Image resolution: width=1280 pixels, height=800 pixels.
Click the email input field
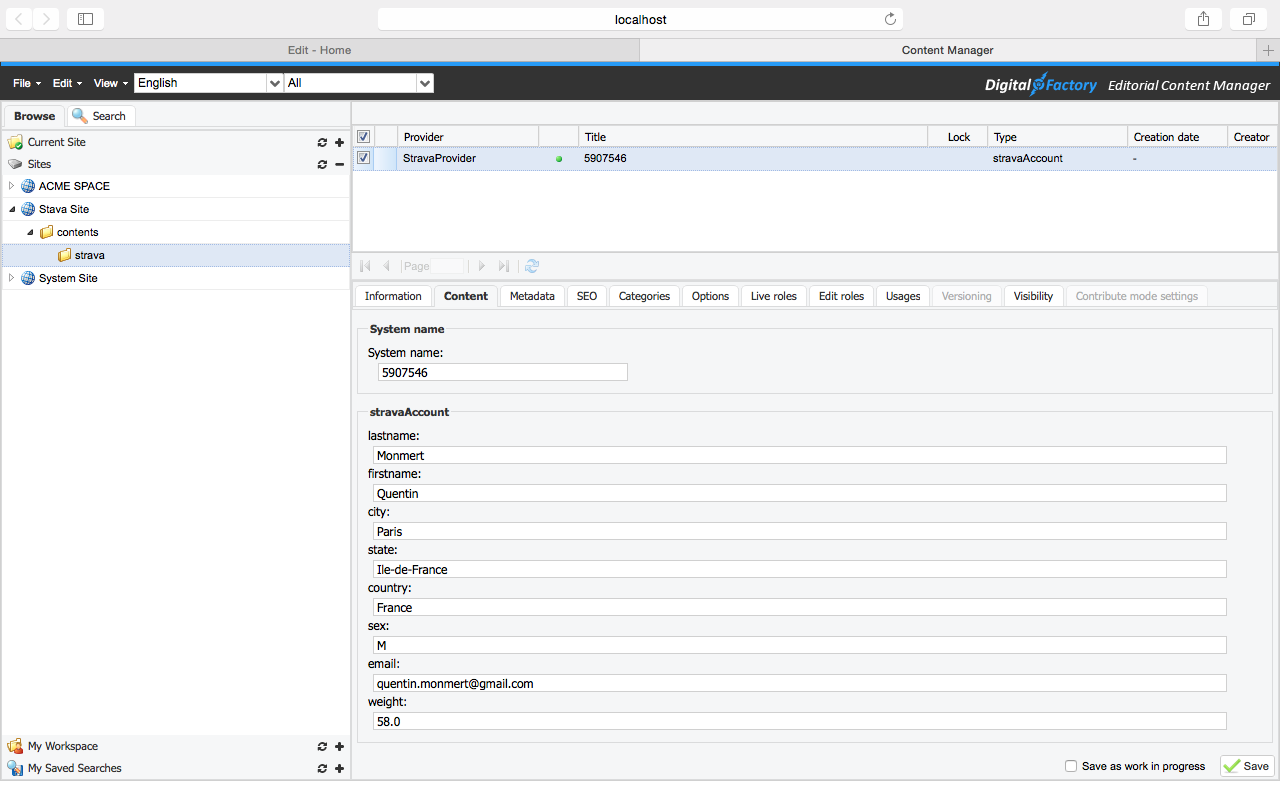point(798,684)
